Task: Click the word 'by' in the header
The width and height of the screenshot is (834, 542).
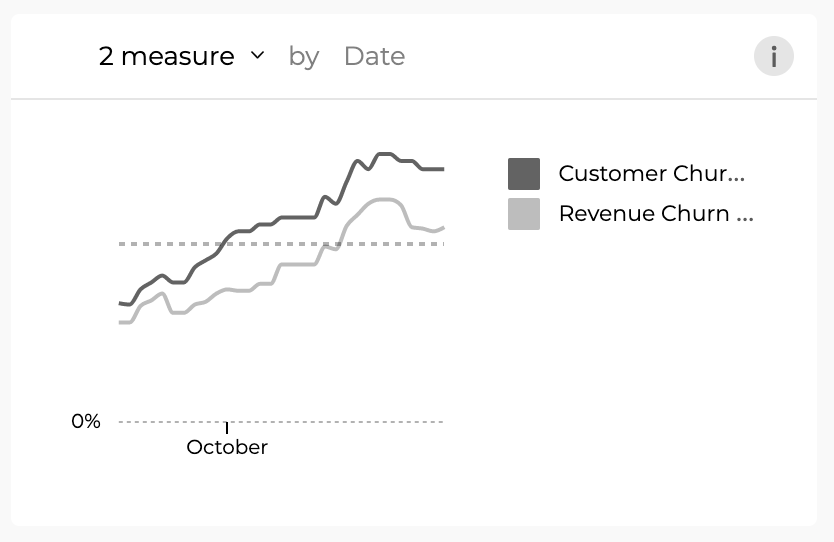Action: 304,57
